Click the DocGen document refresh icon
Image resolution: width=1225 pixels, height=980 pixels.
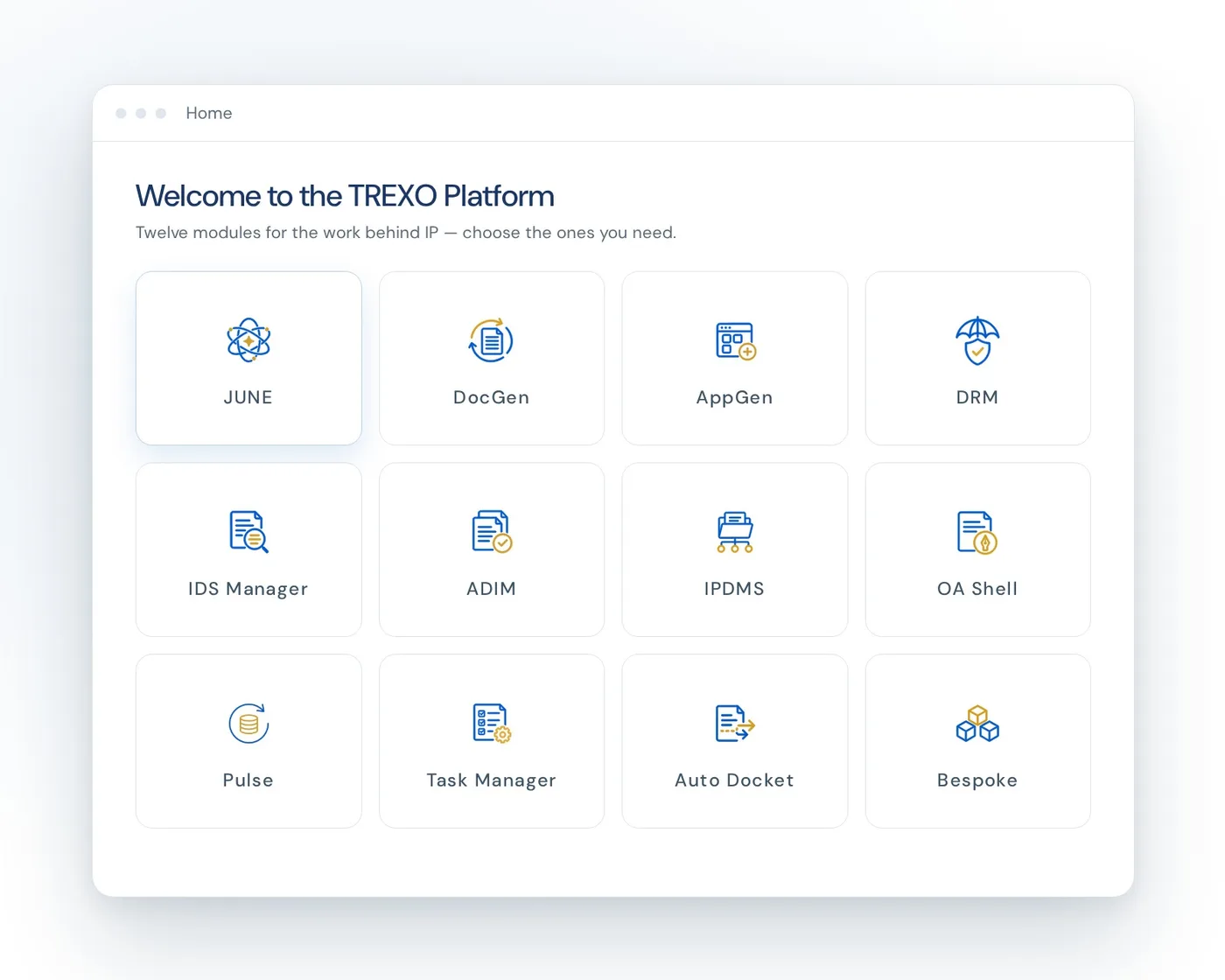point(491,340)
